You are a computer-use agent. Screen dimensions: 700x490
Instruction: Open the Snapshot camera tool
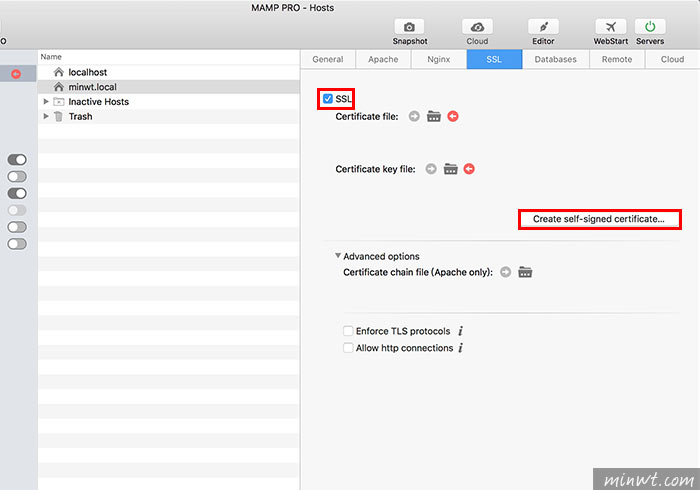(409, 27)
